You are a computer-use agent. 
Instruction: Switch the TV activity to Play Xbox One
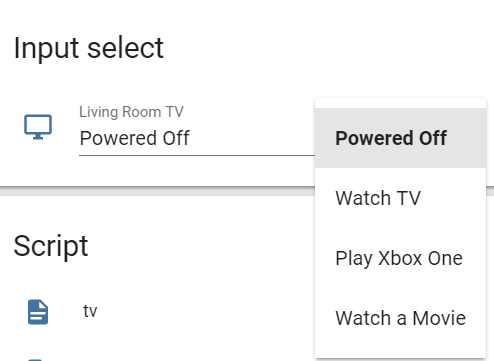pyautogui.click(x=400, y=258)
